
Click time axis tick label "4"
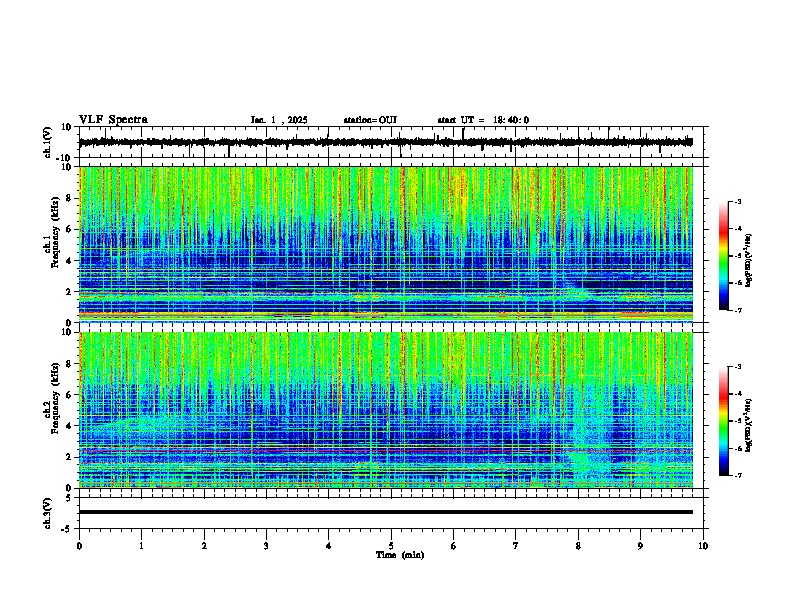point(329,546)
